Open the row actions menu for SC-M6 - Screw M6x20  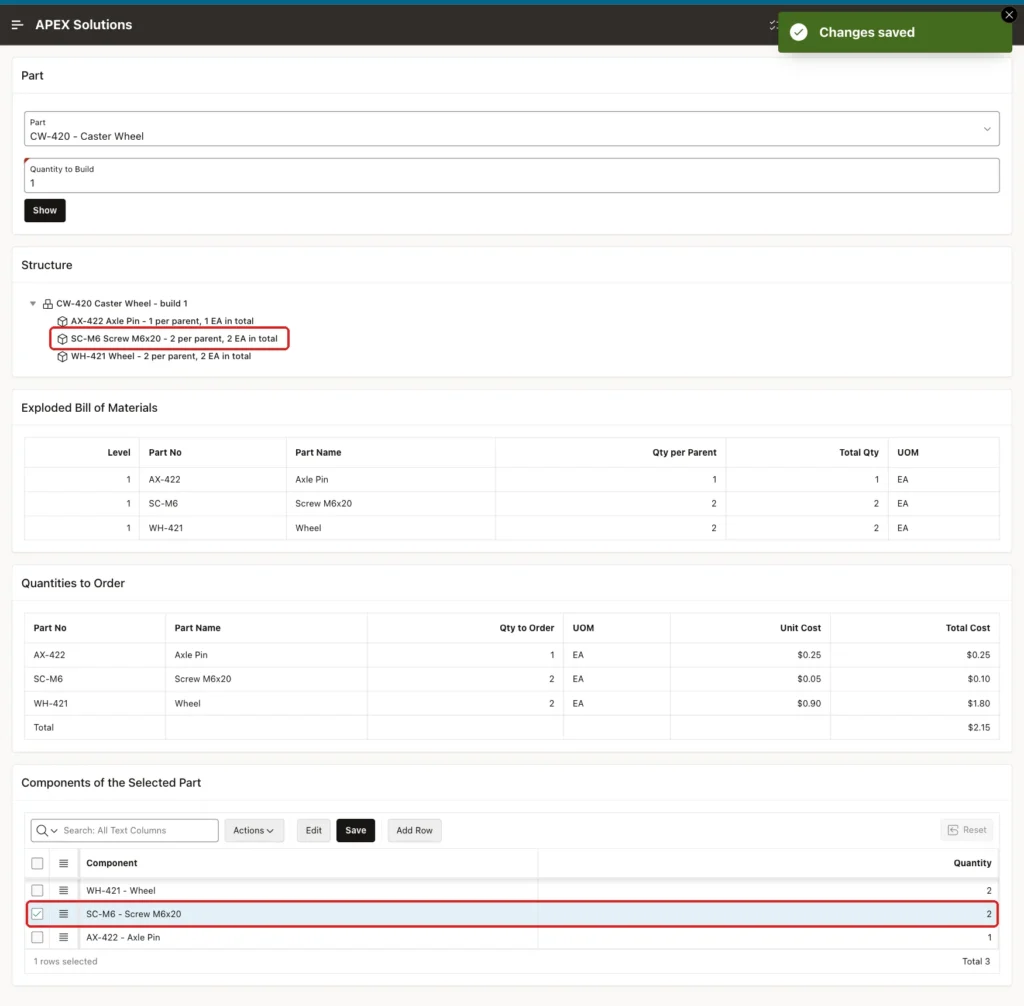pyautogui.click(x=63, y=914)
